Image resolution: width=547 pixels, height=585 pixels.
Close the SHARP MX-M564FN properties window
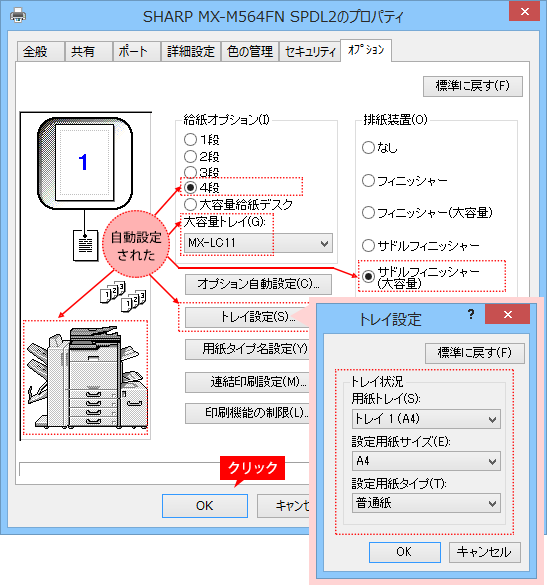525,12
